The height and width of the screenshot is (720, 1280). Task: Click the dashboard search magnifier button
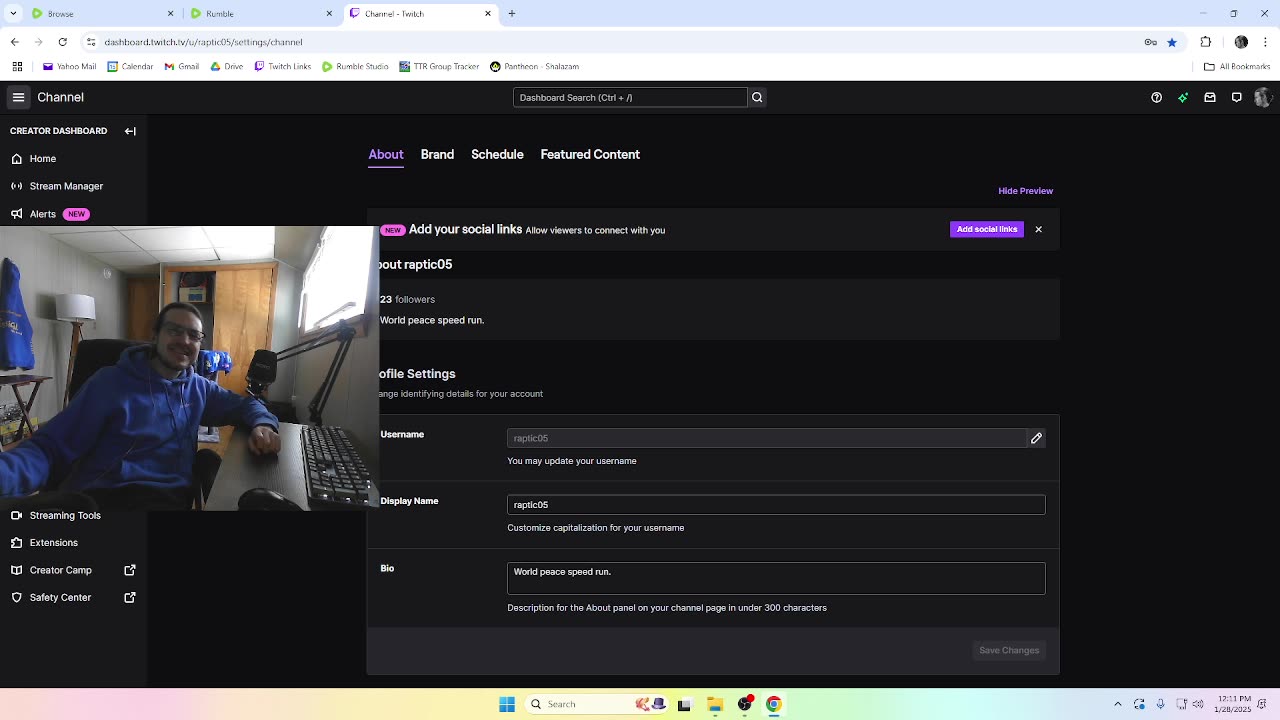(x=757, y=97)
